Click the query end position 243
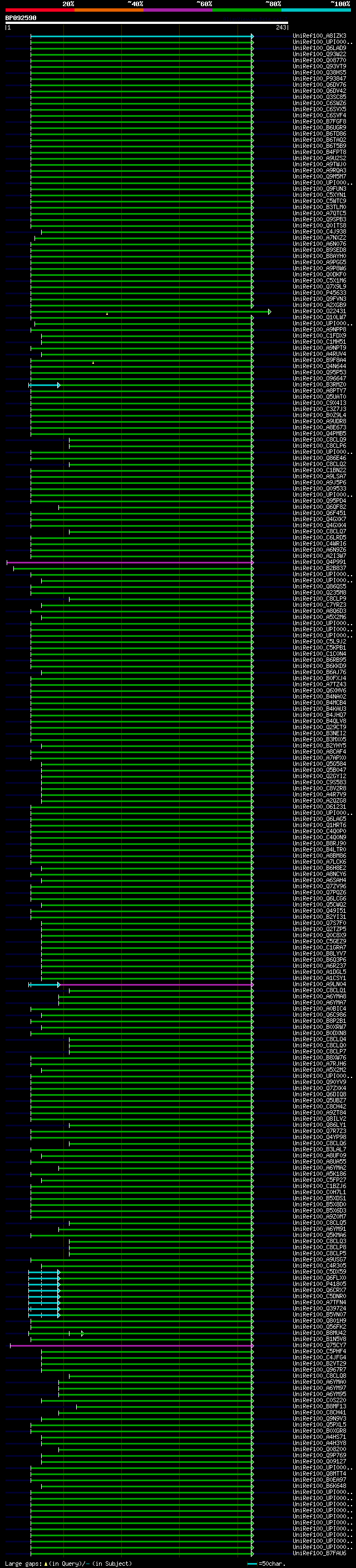The width and height of the screenshot is (356, 1568). (280, 27)
